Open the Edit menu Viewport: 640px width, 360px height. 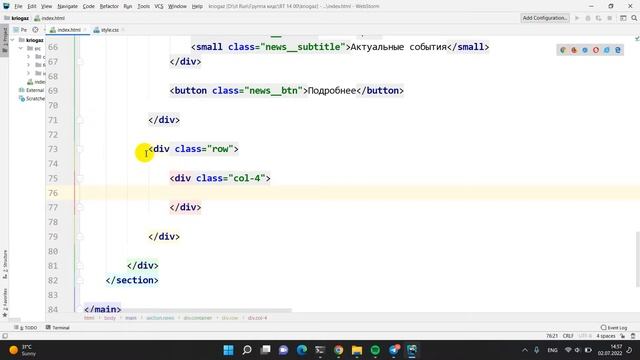point(32,6)
